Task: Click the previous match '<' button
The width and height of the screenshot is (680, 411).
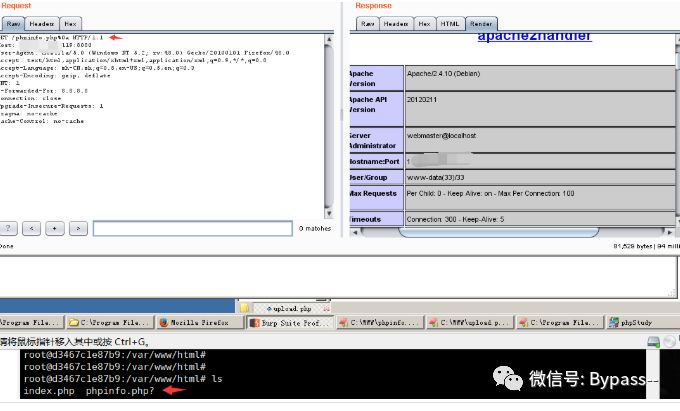Action: [31, 228]
